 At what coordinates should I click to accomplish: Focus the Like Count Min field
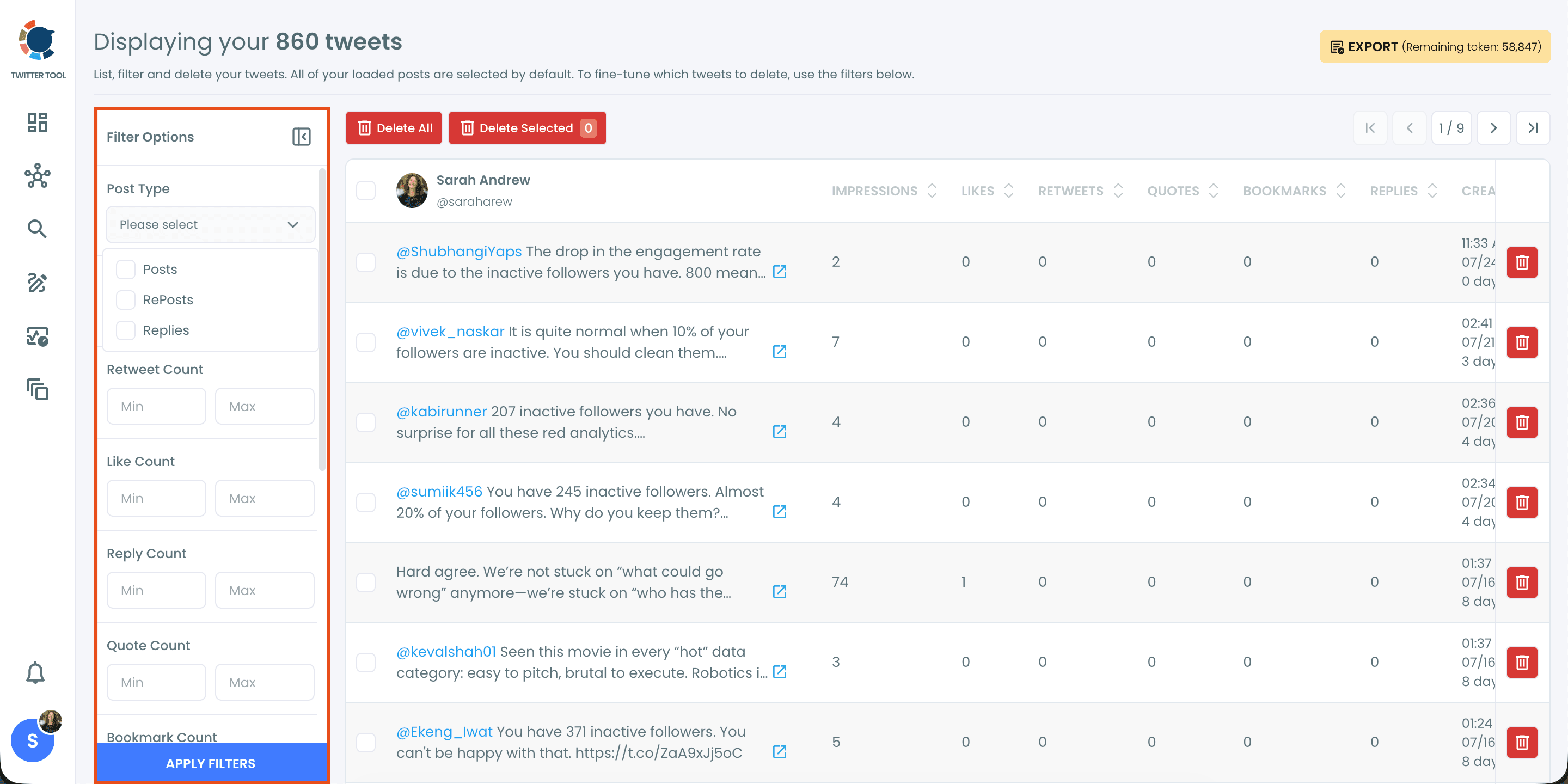[x=156, y=499]
